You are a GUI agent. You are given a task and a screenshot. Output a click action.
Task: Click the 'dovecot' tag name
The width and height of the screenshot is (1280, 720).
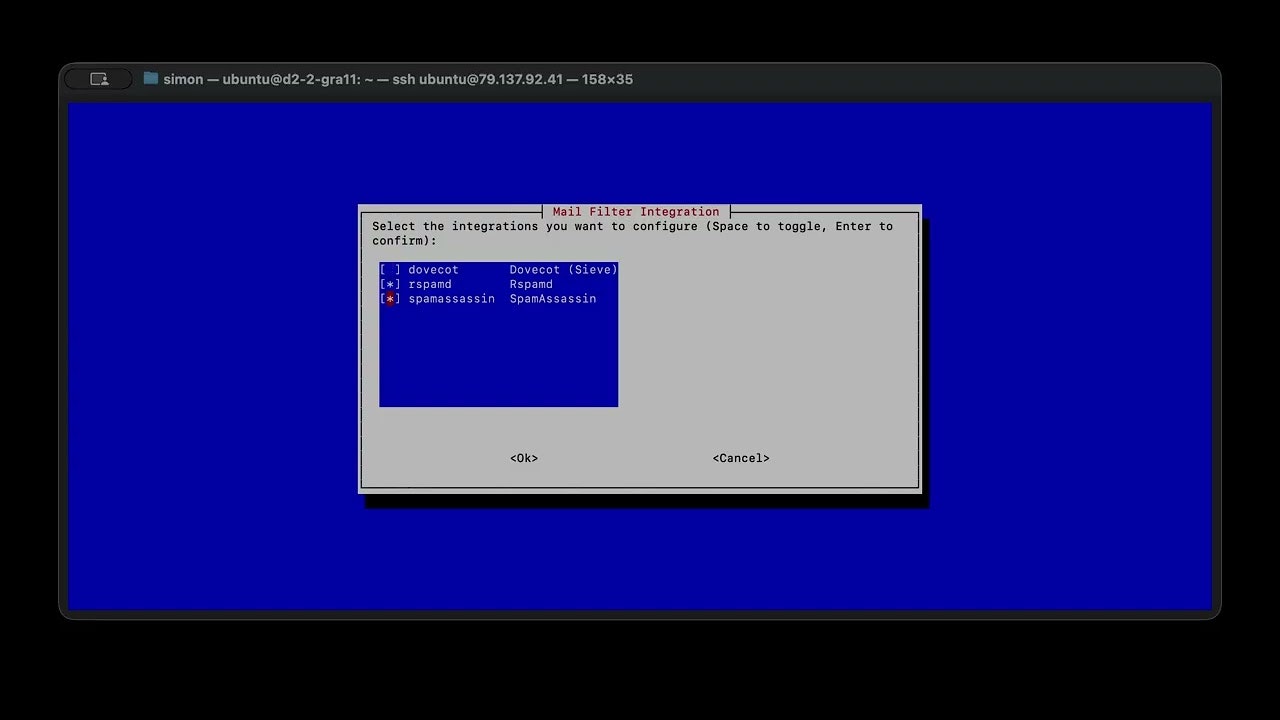[433, 270]
